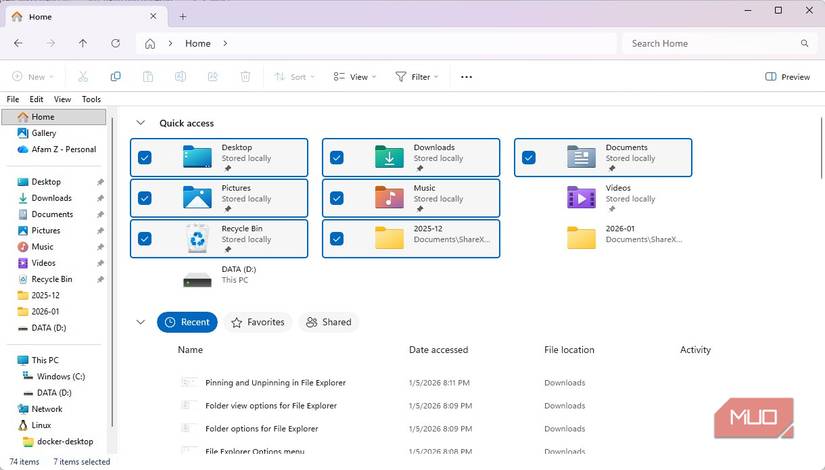The height and width of the screenshot is (470, 825).
Task: Click the Delete trash toolbar icon
Action: click(245, 77)
